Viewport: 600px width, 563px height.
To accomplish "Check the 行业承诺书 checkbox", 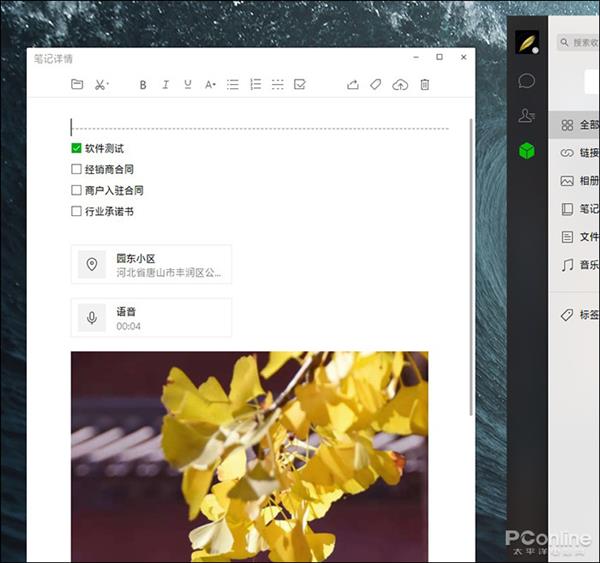I will click(x=77, y=211).
